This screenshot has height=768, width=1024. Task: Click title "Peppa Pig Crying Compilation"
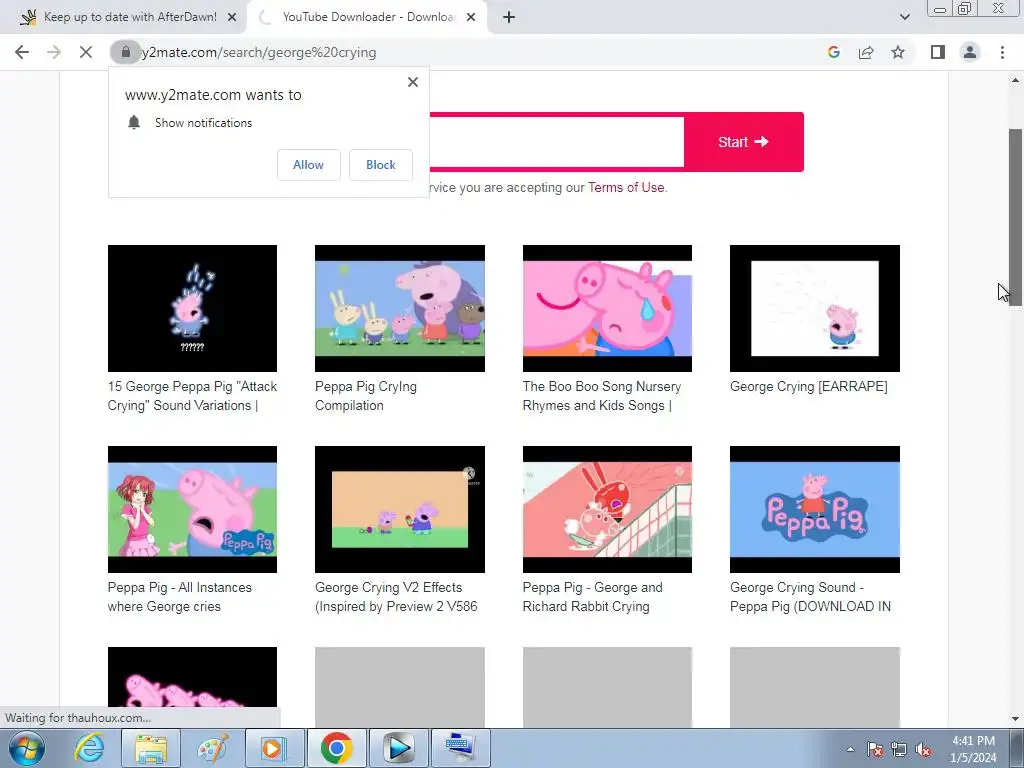(x=366, y=396)
